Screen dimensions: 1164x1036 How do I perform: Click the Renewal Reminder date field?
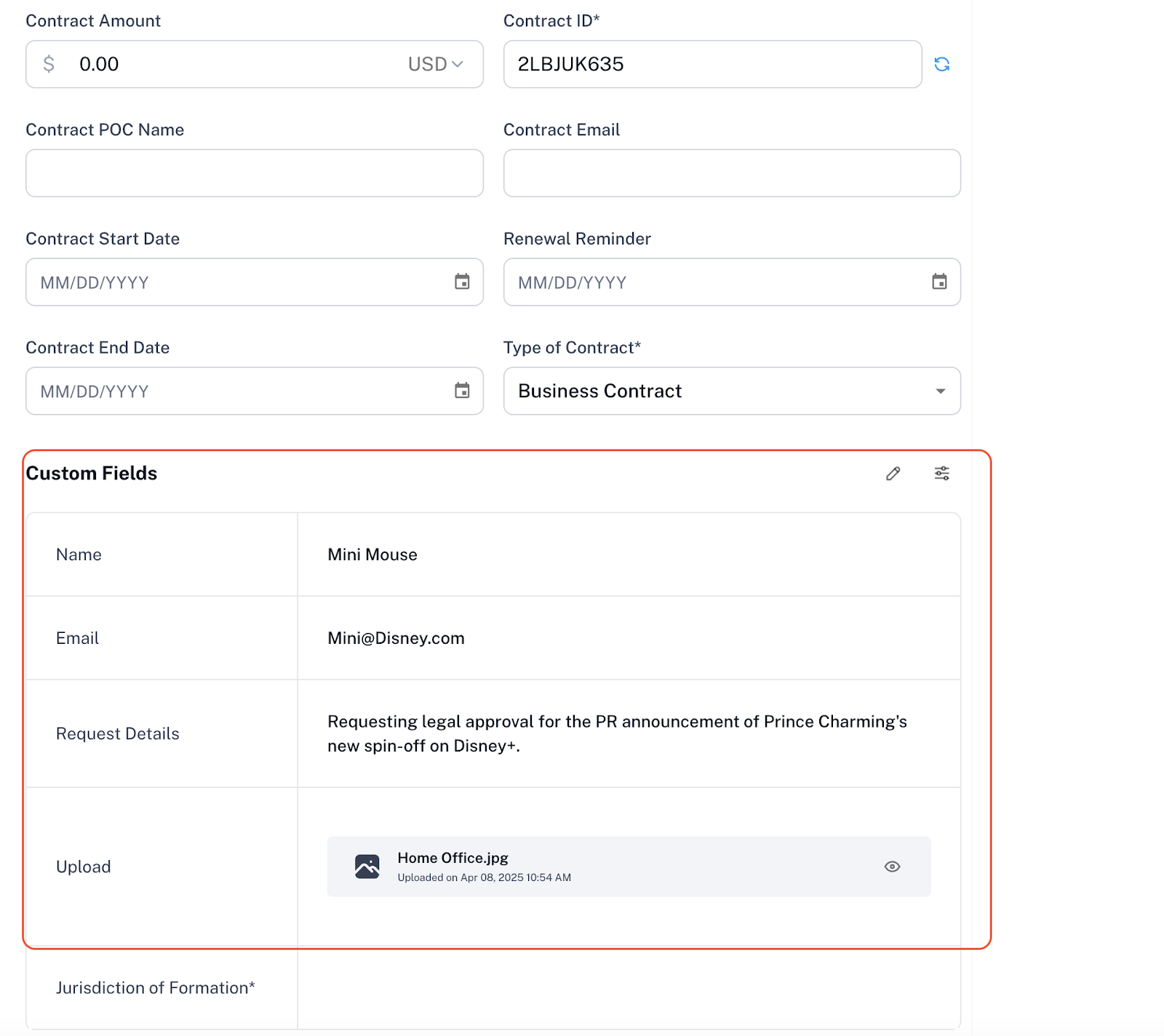732,282
